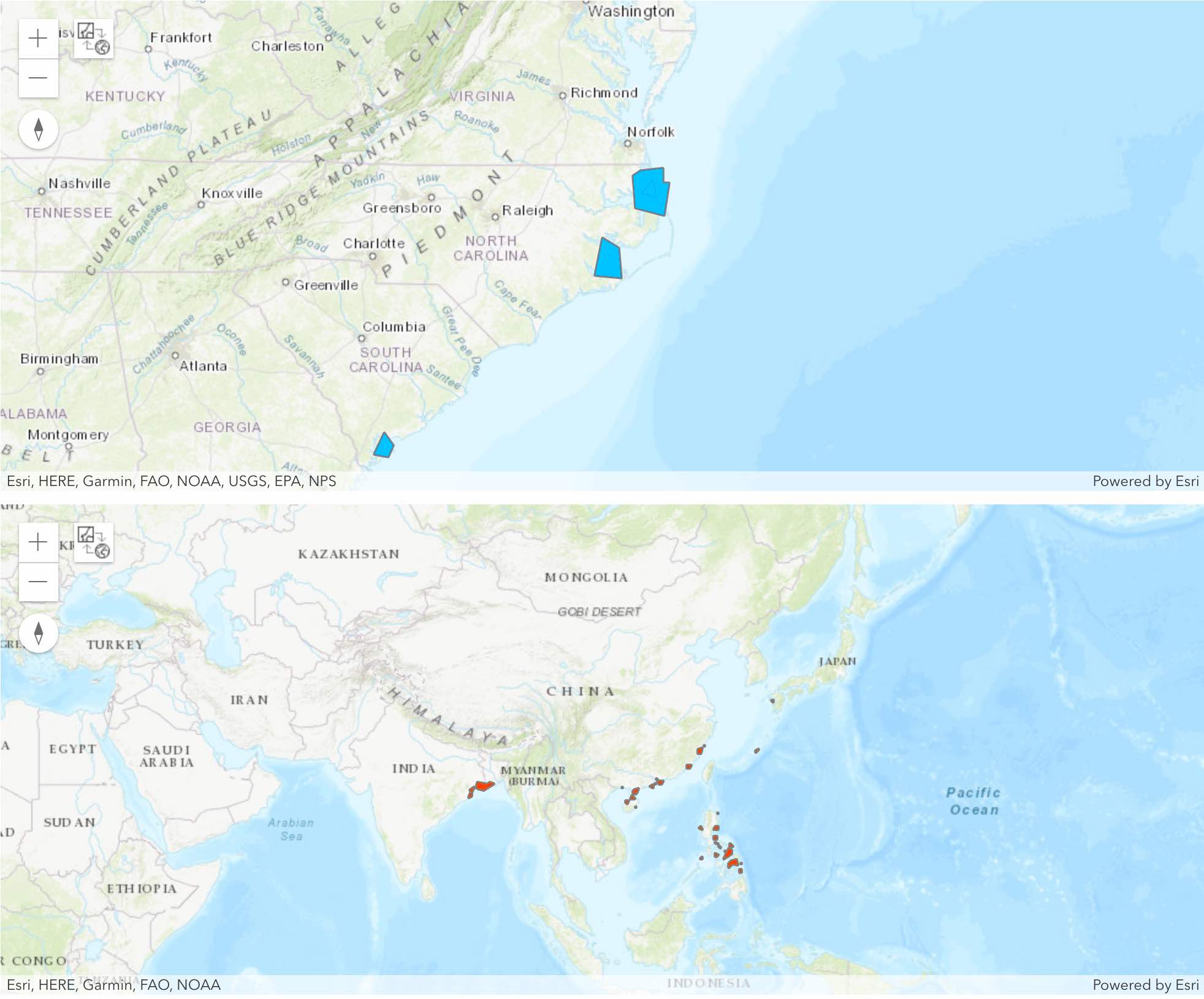Click the bottom map attribution text
Screen dimensions: 1204x999
tap(114, 985)
